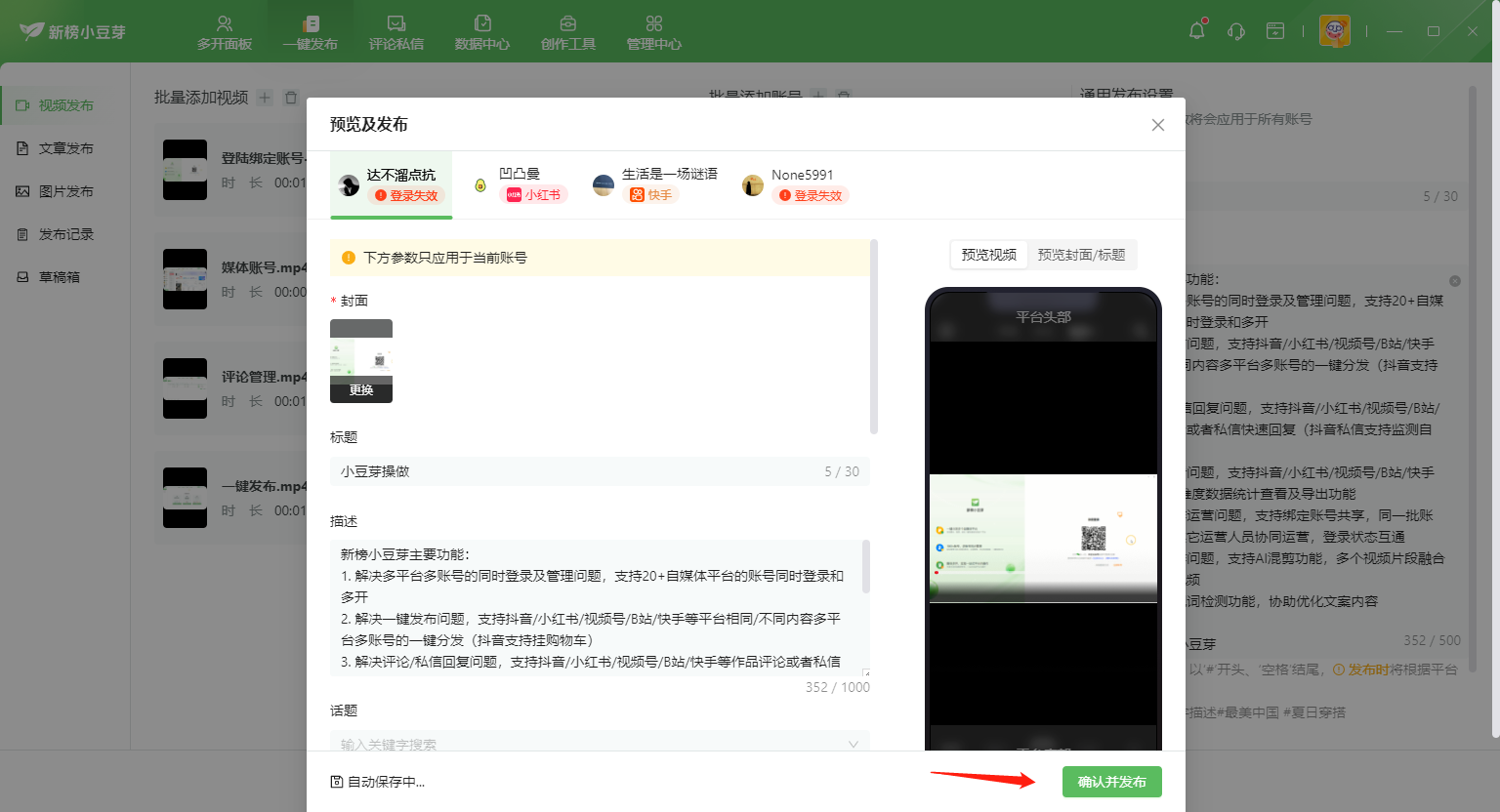Open the 创作工具 toolbar section

pos(567,32)
